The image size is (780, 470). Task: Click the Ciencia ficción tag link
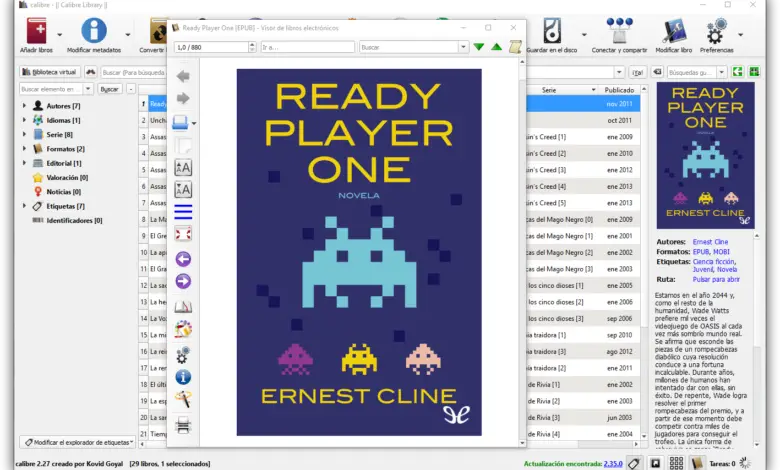coord(713,262)
